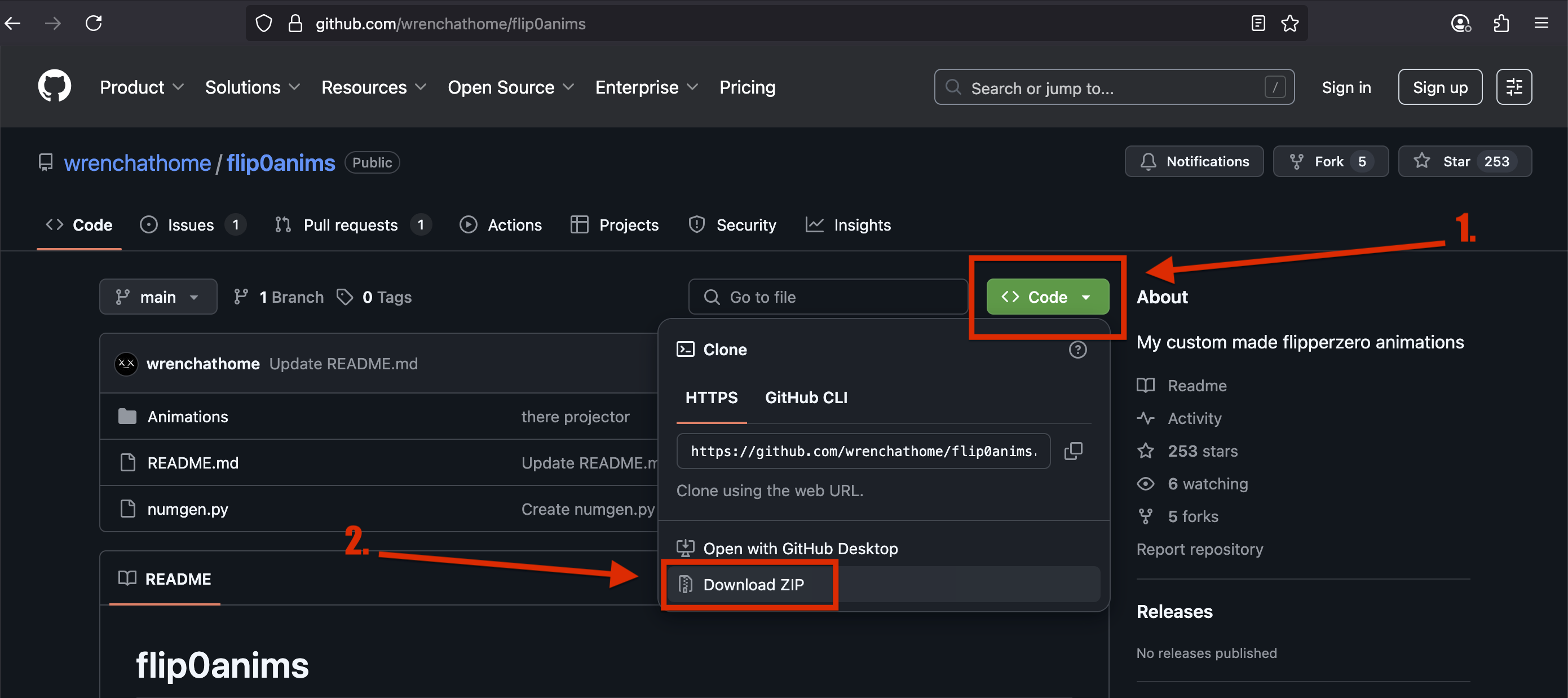The height and width of the screenshot is (698, 1568).
Task: Click Download ZIP
Action: [883, 584]
